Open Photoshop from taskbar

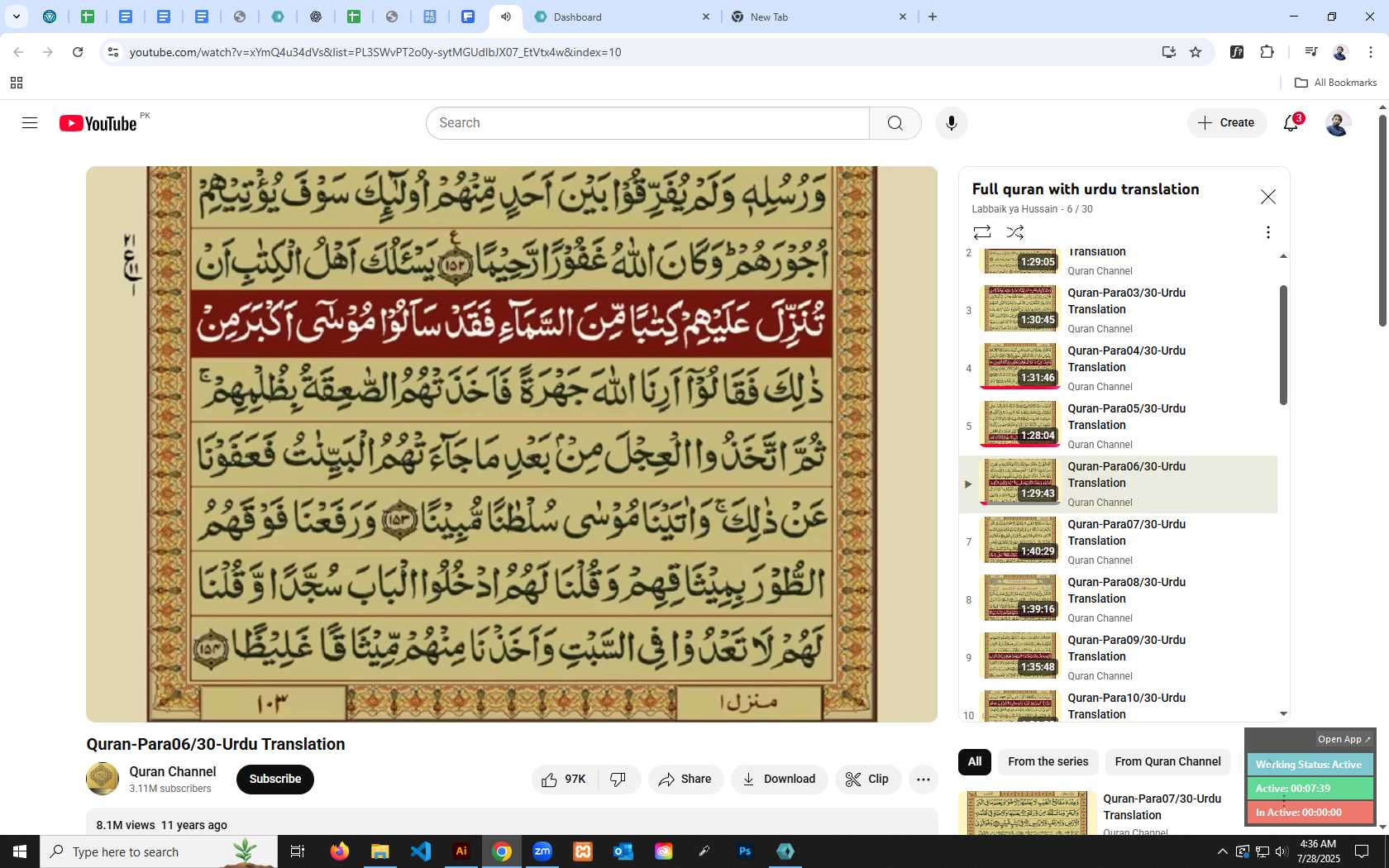[745, 851]
